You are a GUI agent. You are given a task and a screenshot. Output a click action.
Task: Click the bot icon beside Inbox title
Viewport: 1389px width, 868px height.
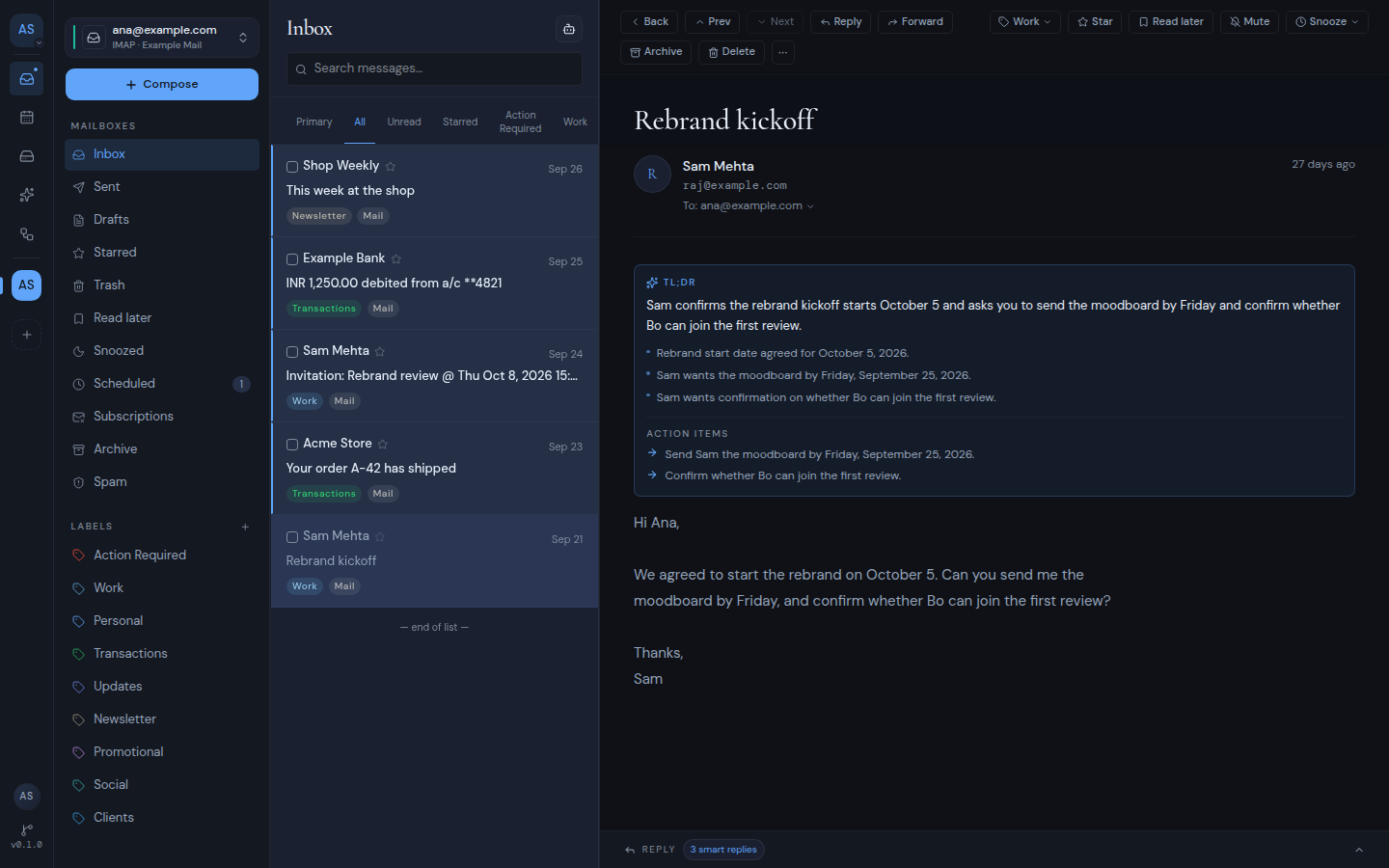coord(569,29)
